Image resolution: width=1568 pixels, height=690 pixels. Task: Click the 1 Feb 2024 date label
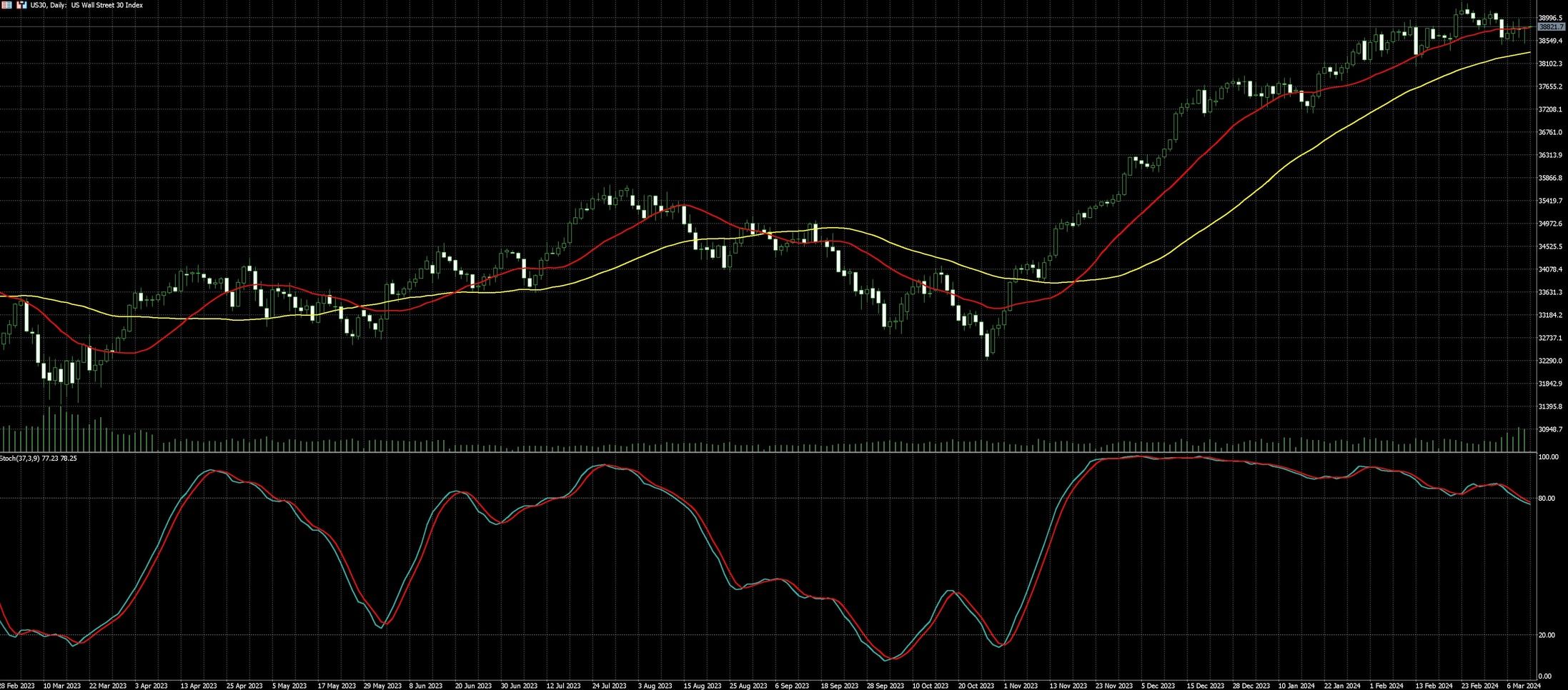click(1386, 686)
